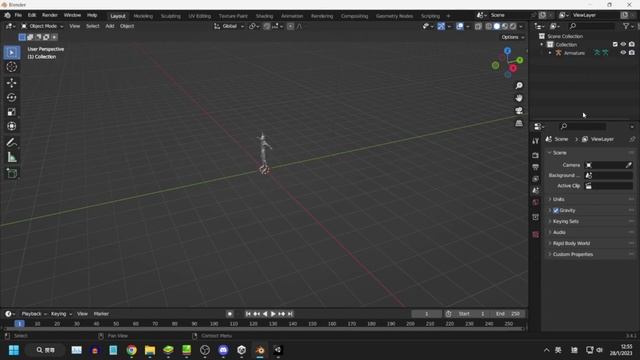Screen dimensions: 640x360
Task: Click the pan hand viewport button
Action: click(519, 98)
